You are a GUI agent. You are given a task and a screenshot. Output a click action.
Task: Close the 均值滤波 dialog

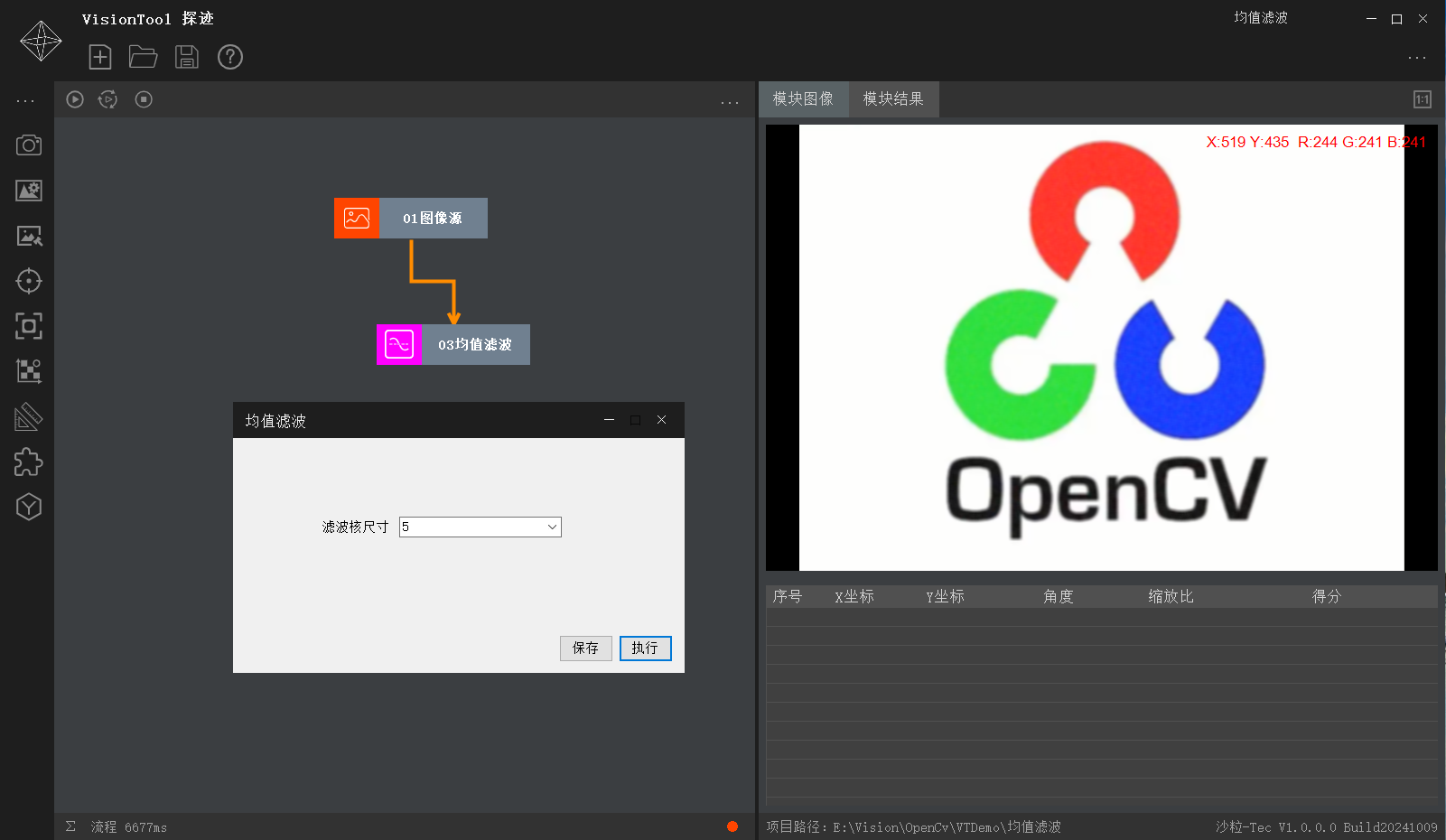(x=661, y=420)
